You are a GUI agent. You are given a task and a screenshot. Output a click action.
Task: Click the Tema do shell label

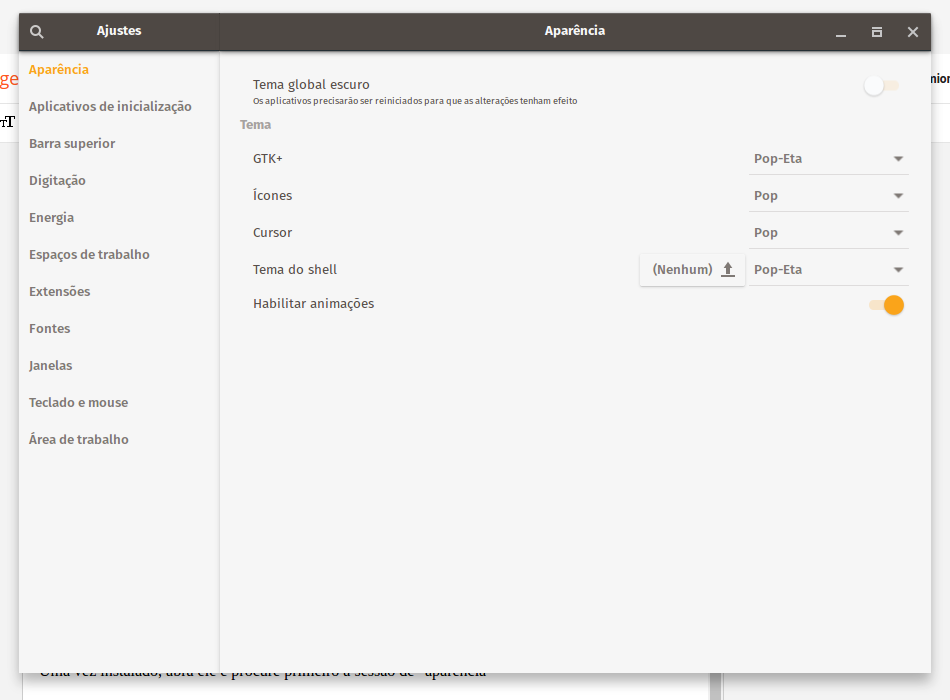point(295,270)
